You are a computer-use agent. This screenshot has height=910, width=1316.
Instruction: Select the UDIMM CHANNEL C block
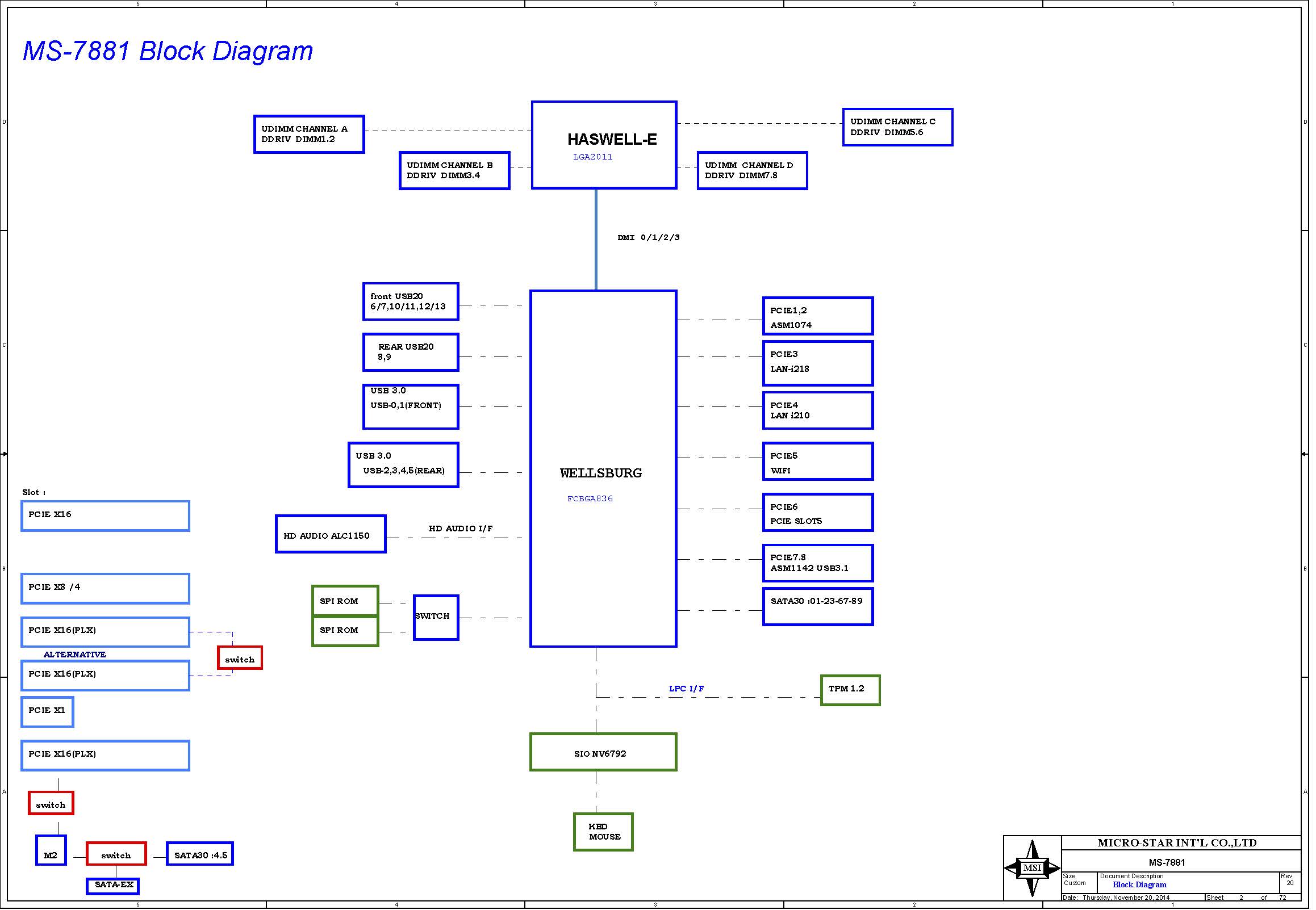point(897,127)
